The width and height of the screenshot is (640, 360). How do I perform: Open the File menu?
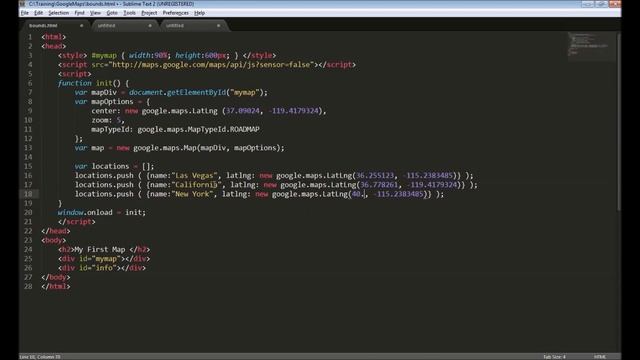25,13
